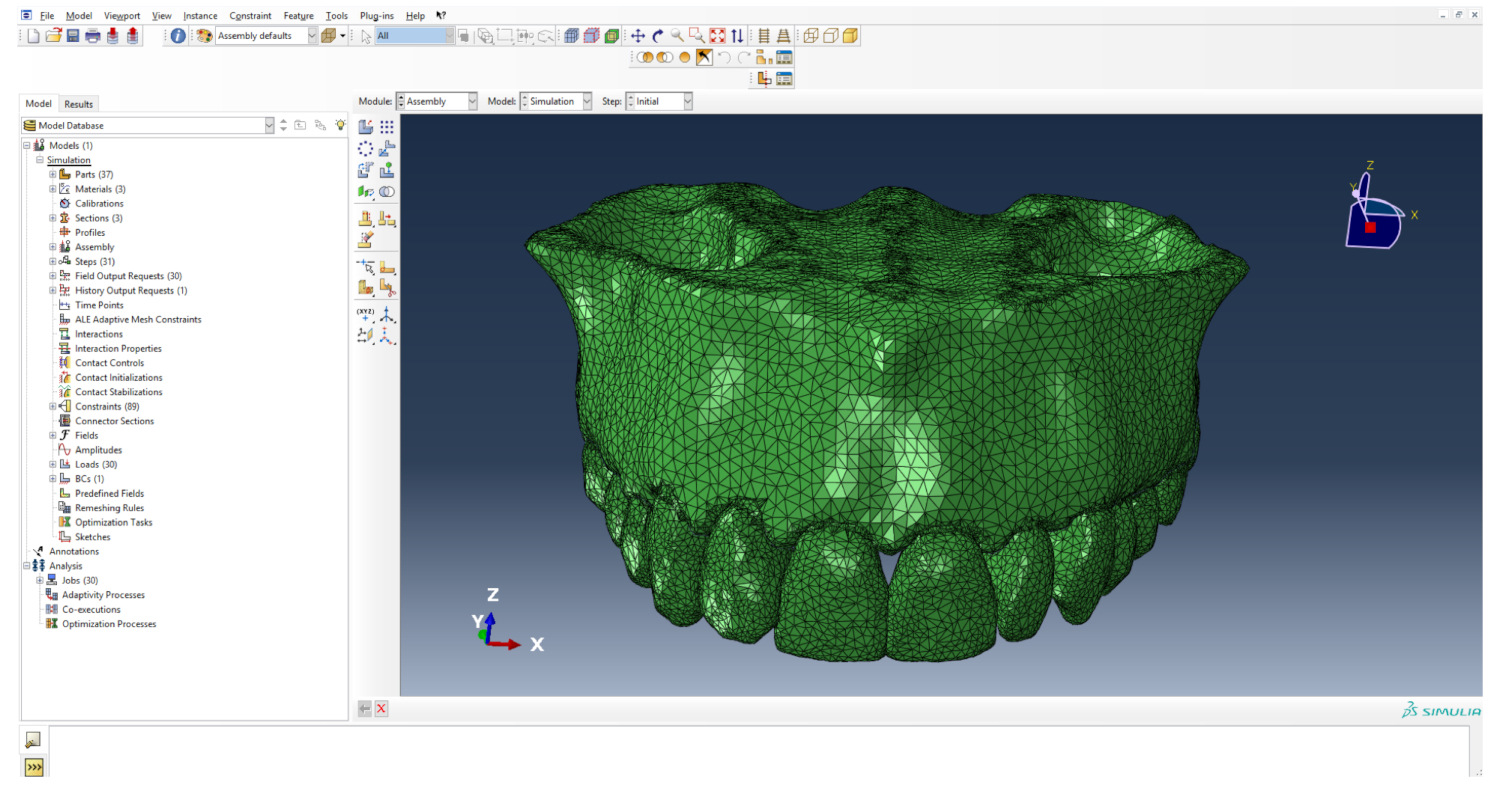
Task: Switch to the Results tab
Action: click(x=78, y=104)
